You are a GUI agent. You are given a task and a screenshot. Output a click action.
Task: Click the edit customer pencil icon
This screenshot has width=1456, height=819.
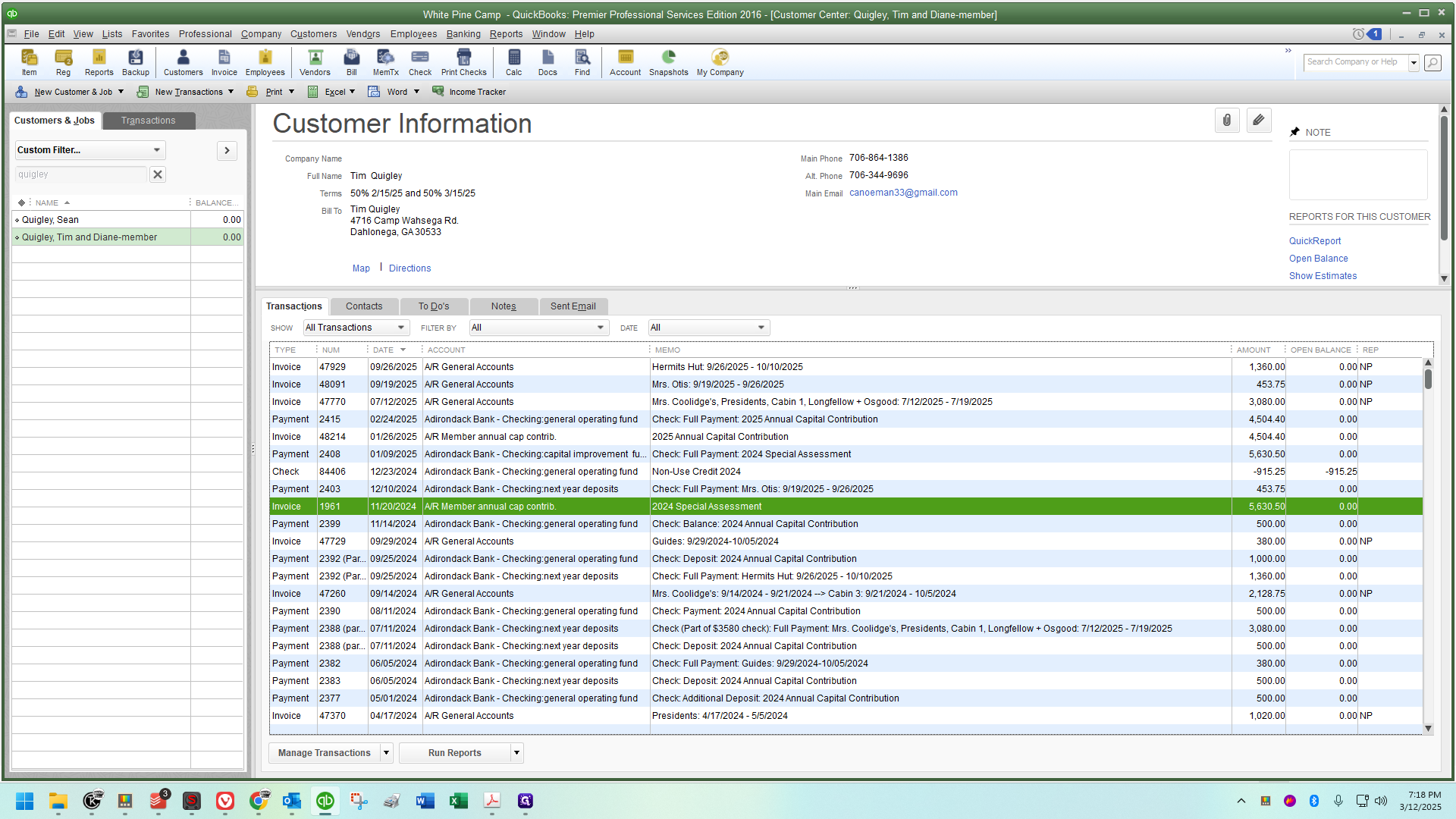point(1258,120)
